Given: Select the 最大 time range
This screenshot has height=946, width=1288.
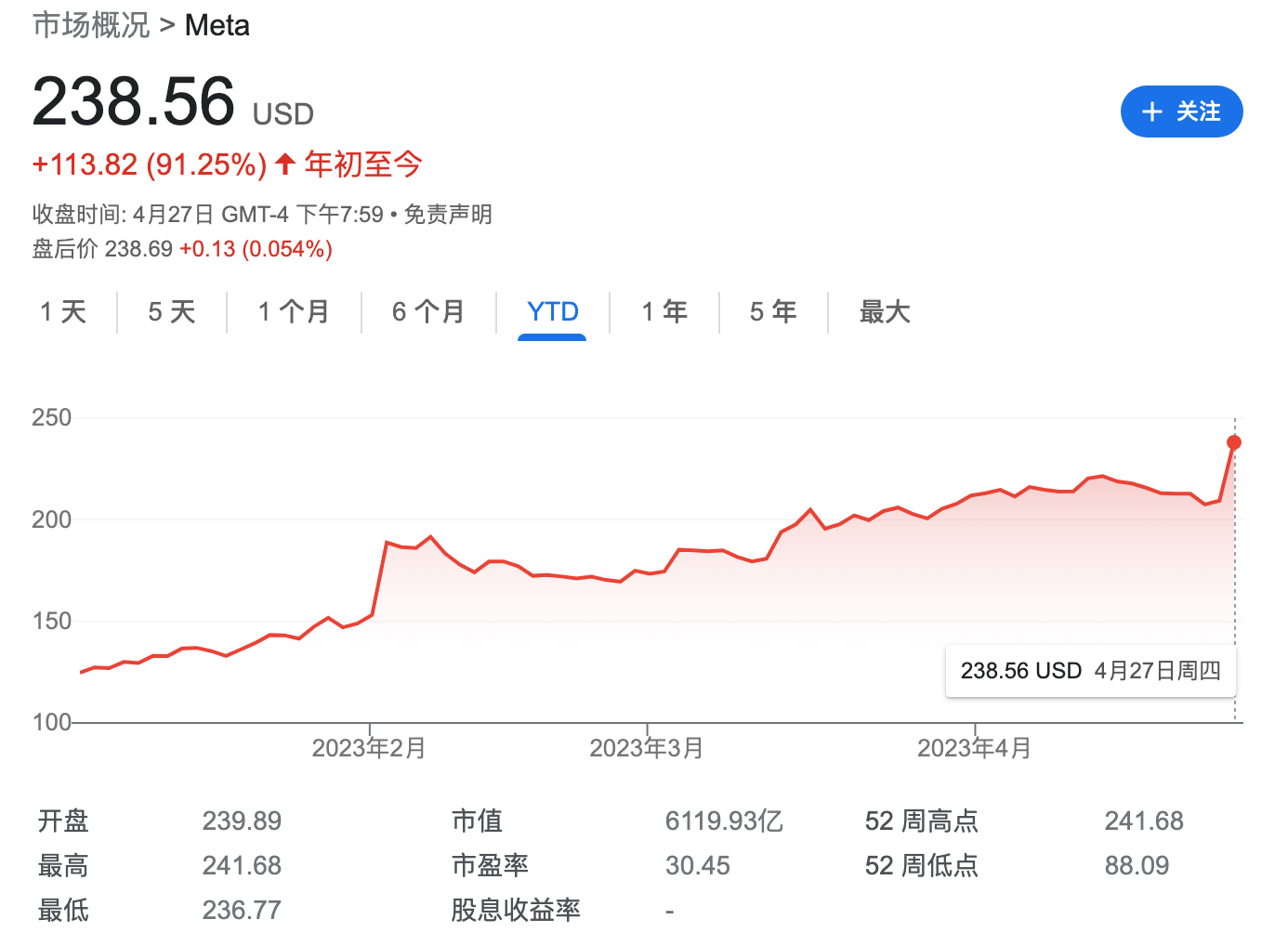Looking at the screenshot, I should click(883, 312).
